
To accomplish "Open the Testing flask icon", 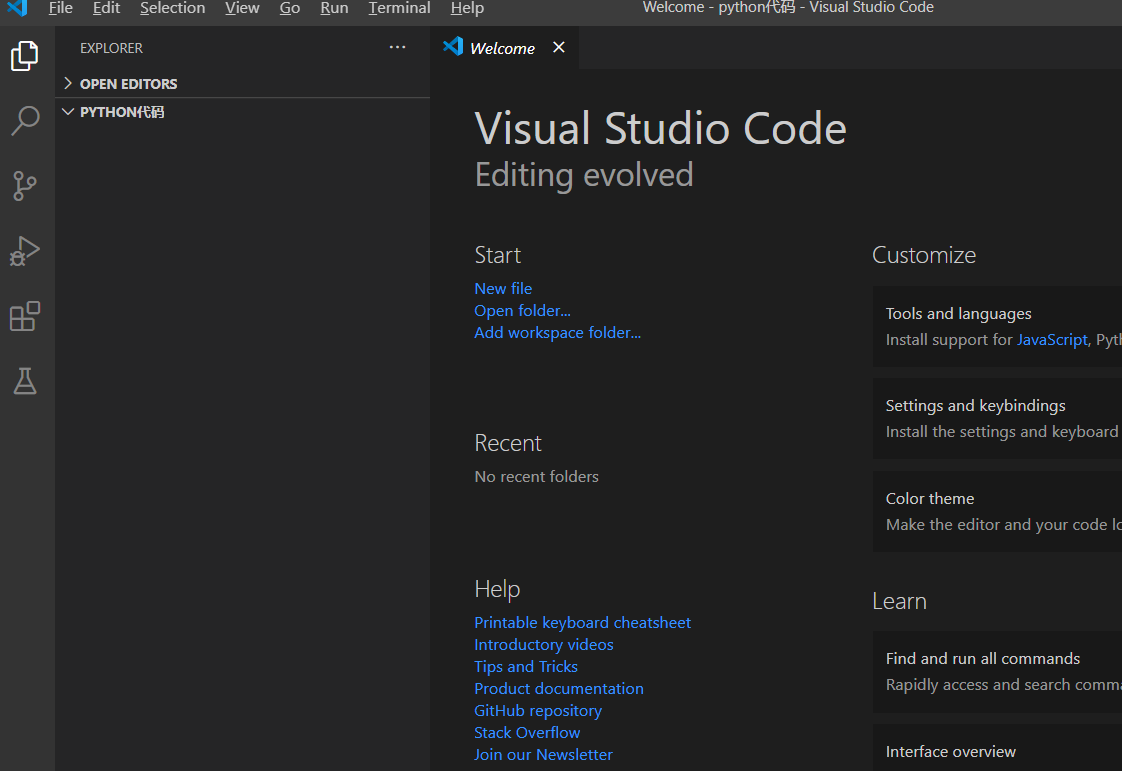I will coord(25,381).
